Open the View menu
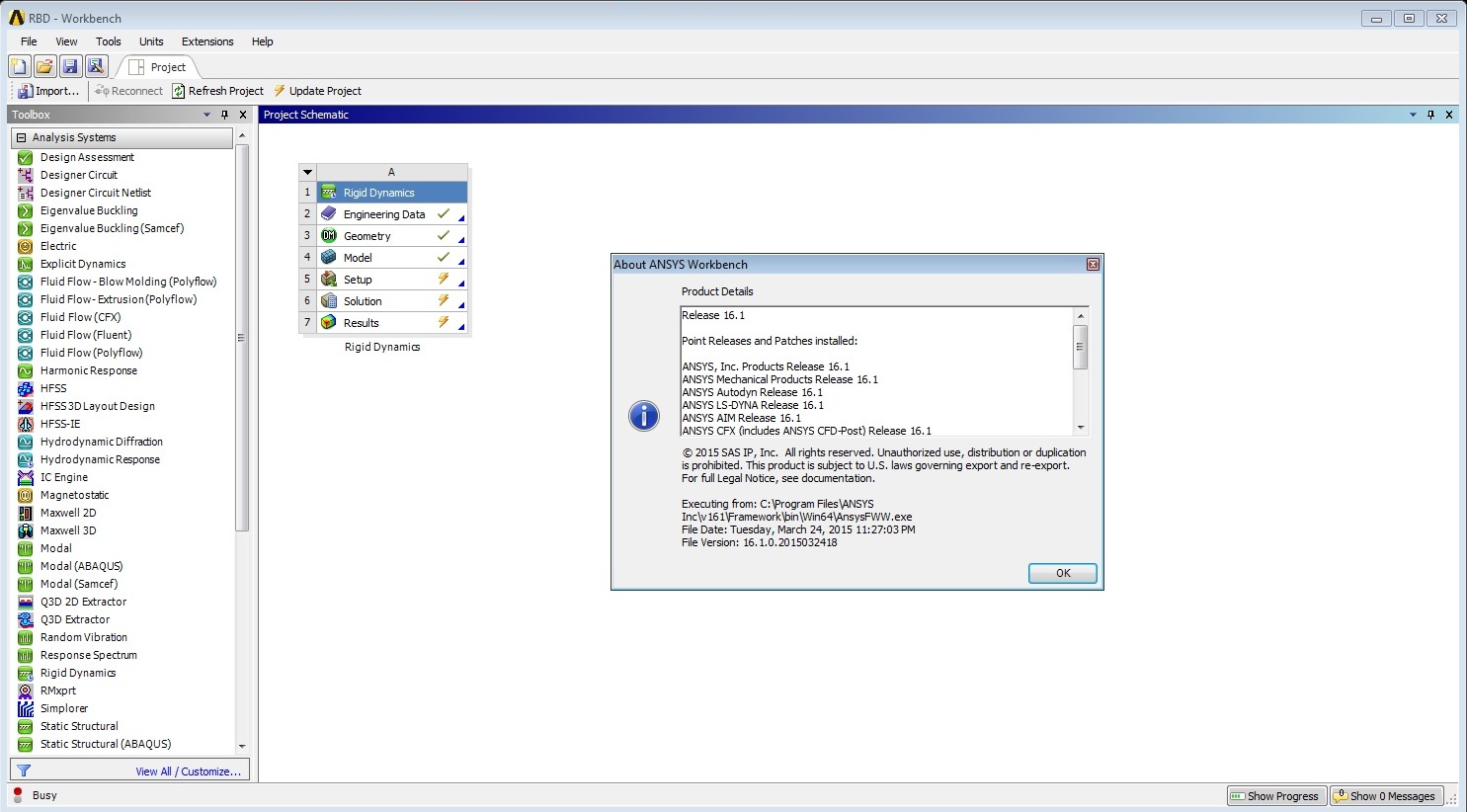The image size is (1467, 812). click(66, 41)
